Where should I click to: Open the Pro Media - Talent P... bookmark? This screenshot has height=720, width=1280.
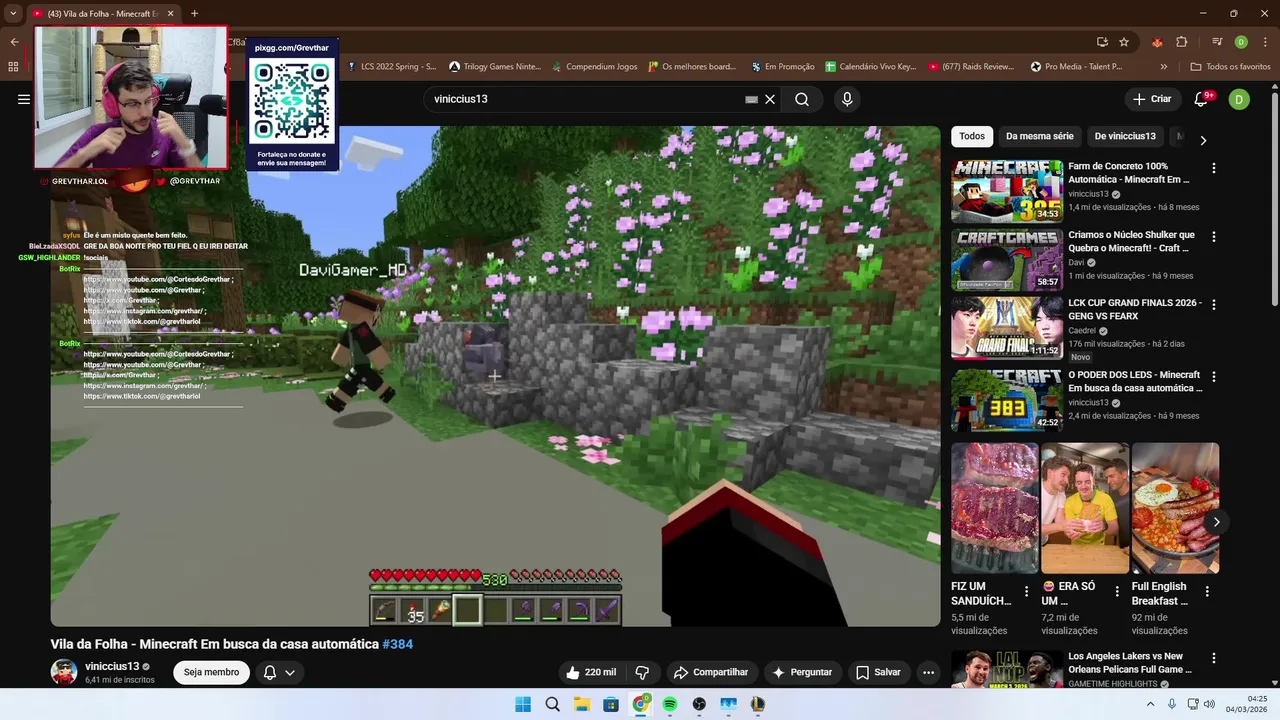pos(1076,67)
